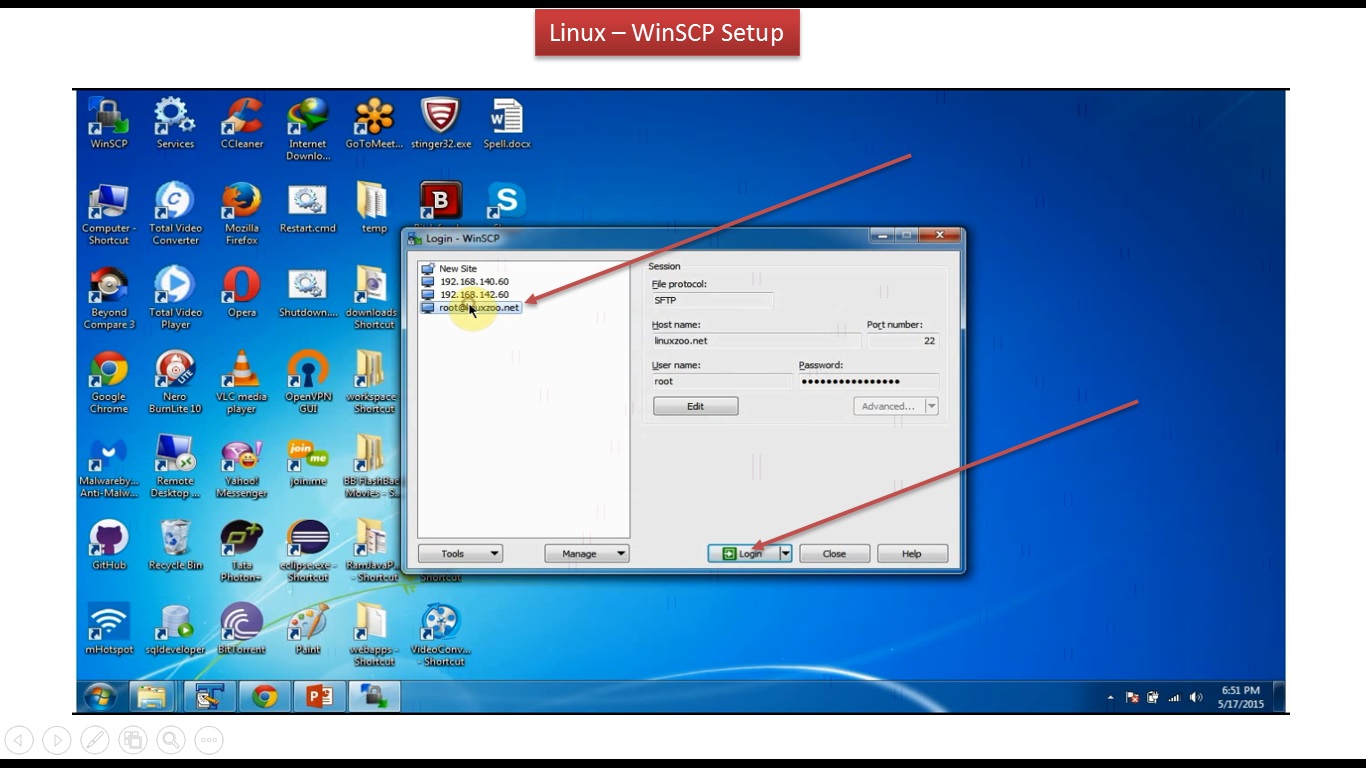This screenshot has height=768, width=1366.
Task: Open Windows Explorer from the taskbar
Action: (x=152, y=697)
